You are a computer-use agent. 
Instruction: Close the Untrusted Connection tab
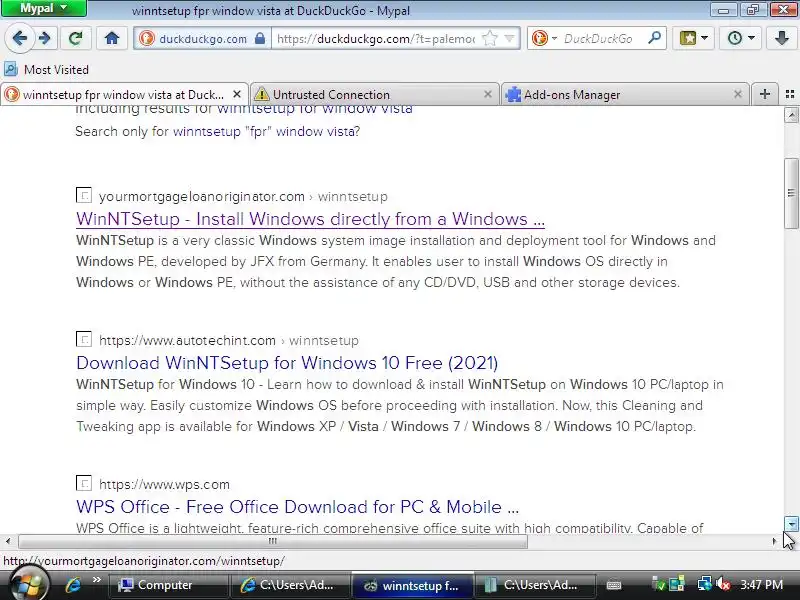click(x=488, y=94)
